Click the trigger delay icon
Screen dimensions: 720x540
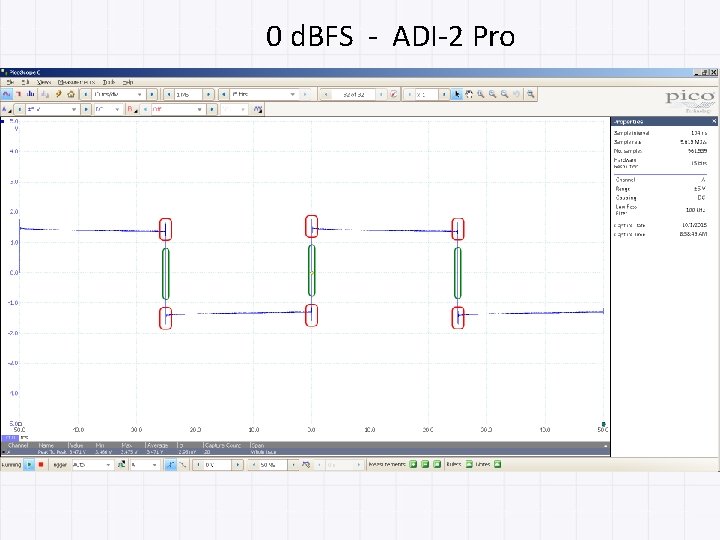306,465
